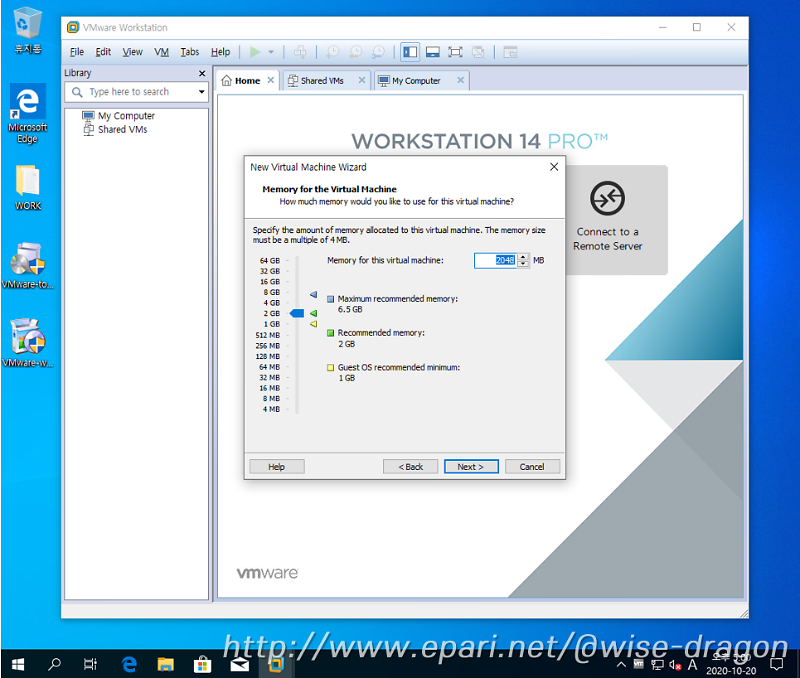Click the Revert Snapshot toolbar icon
This screenshot has height=678, width=800.
click(x=356, y=52)
